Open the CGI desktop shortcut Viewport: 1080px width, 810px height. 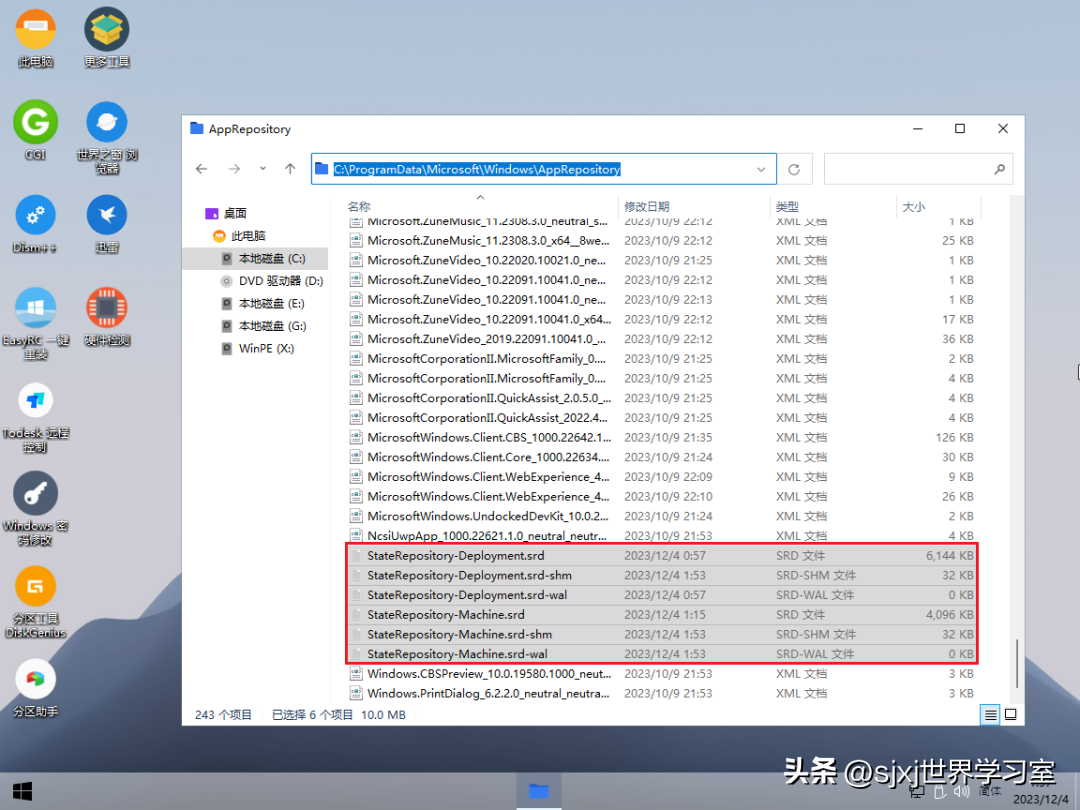click(x=35, y=131)
